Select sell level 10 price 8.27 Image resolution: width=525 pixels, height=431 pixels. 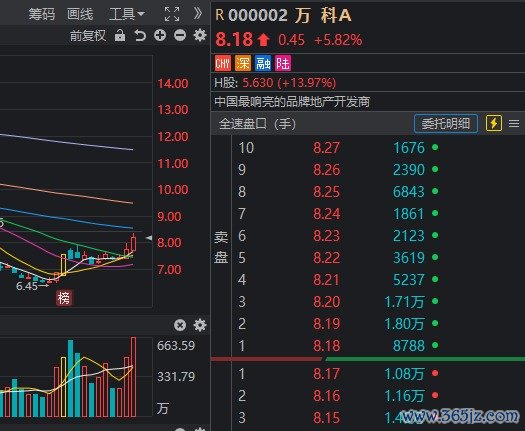tap(326, 148)
